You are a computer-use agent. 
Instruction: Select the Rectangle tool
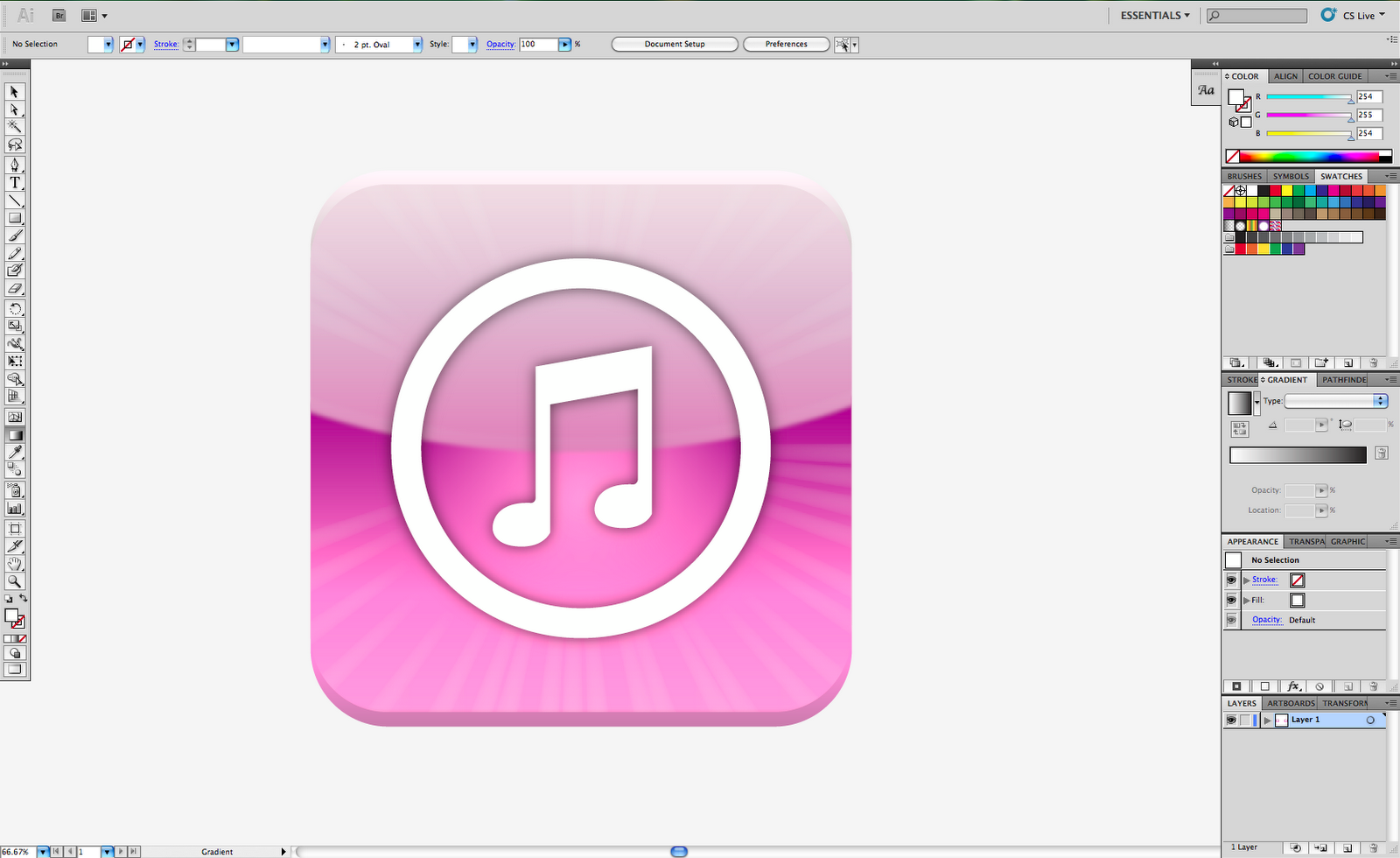coord(15,218)
